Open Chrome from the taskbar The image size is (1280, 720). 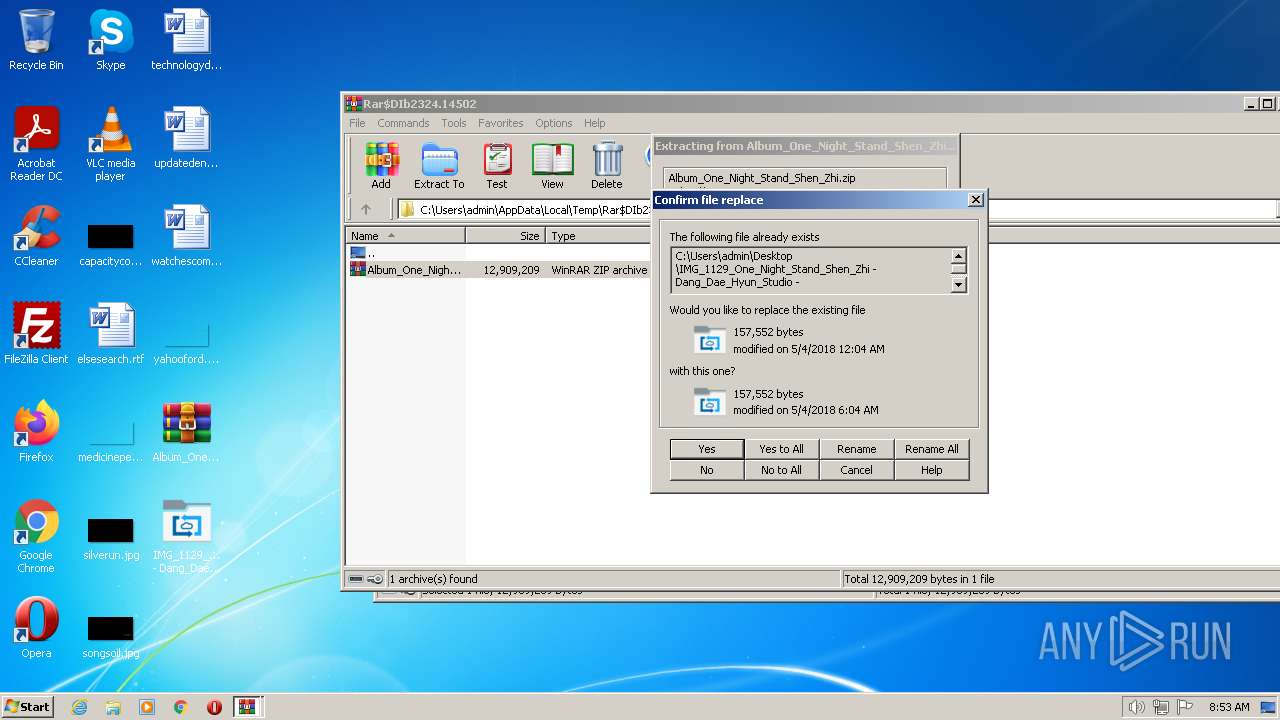click(181, 707)
